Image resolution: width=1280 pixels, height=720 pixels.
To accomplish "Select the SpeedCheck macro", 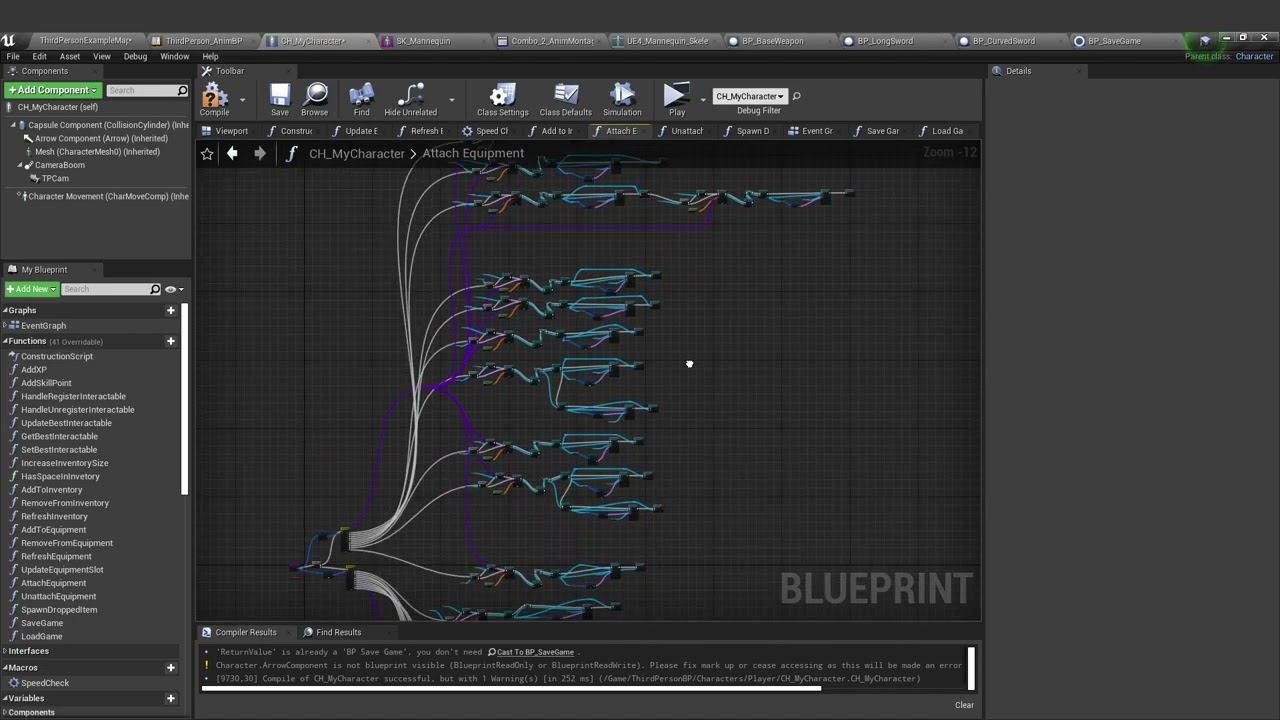I will point(45,683).
